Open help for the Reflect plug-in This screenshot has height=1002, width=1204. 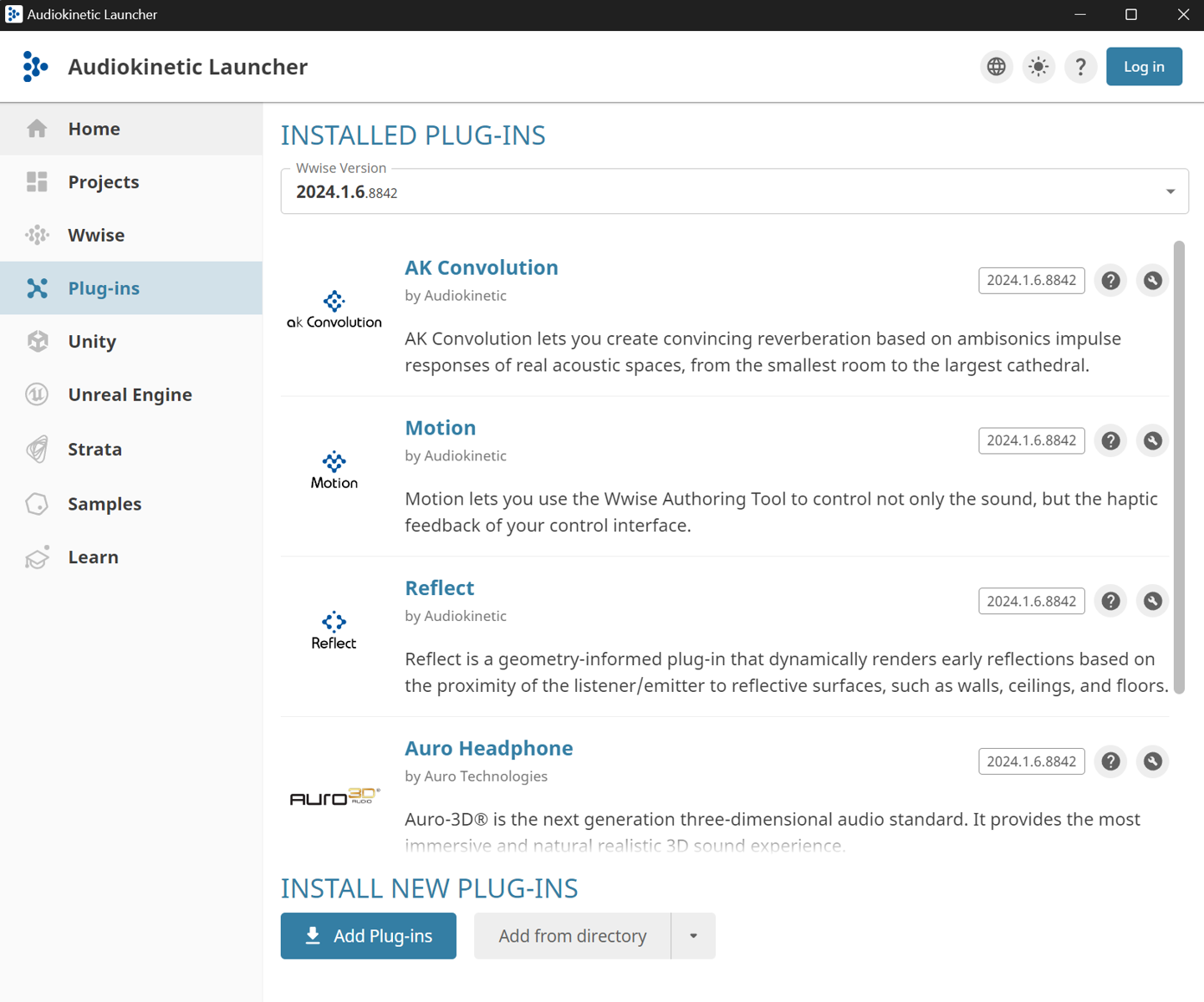[x=1110, y=601]
